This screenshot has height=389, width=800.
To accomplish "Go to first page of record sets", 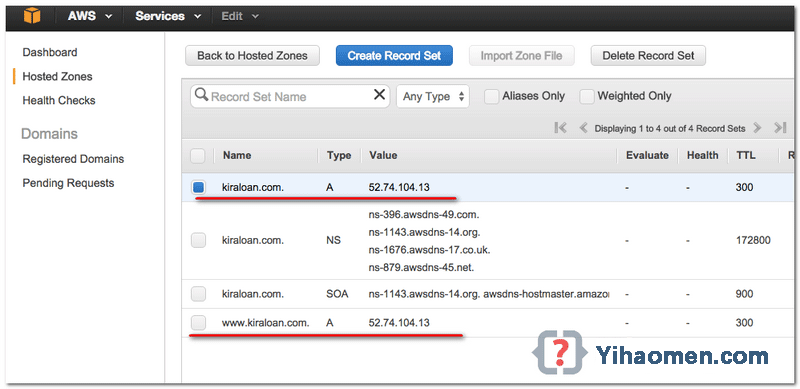I will [x=560, y=128].
